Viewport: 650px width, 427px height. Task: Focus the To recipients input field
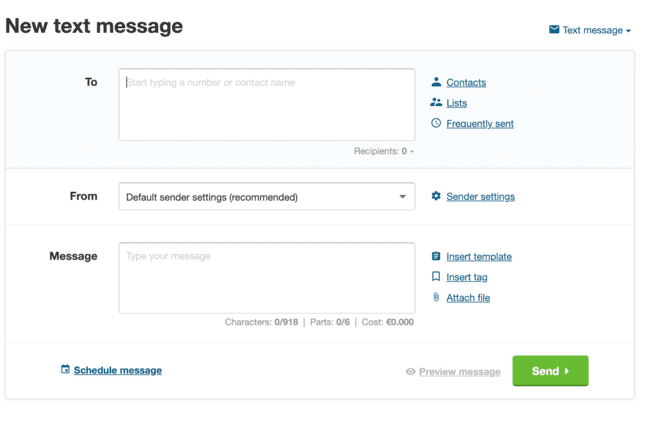tap(266, 104)
